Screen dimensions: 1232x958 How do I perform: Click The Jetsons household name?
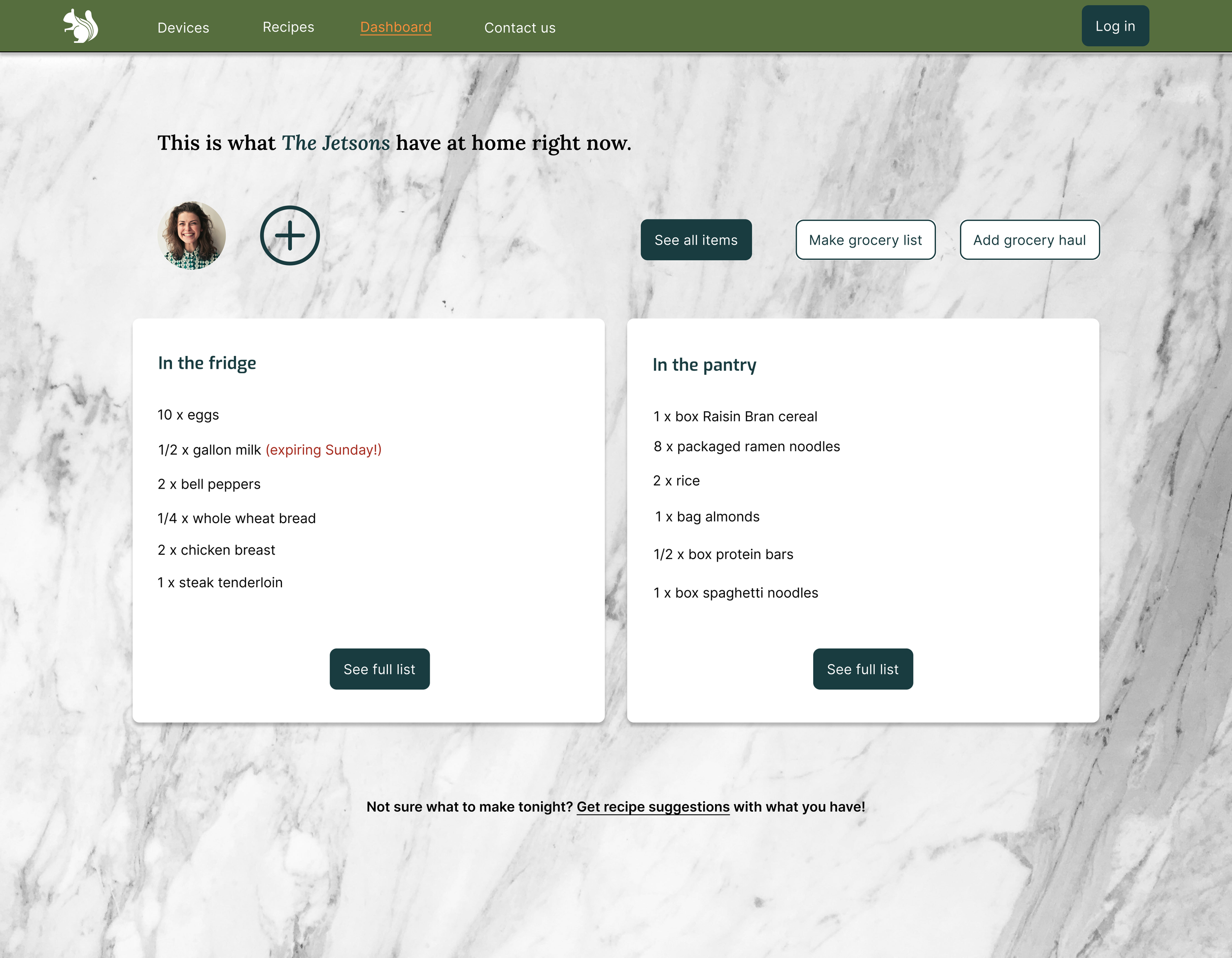[336, 143]
